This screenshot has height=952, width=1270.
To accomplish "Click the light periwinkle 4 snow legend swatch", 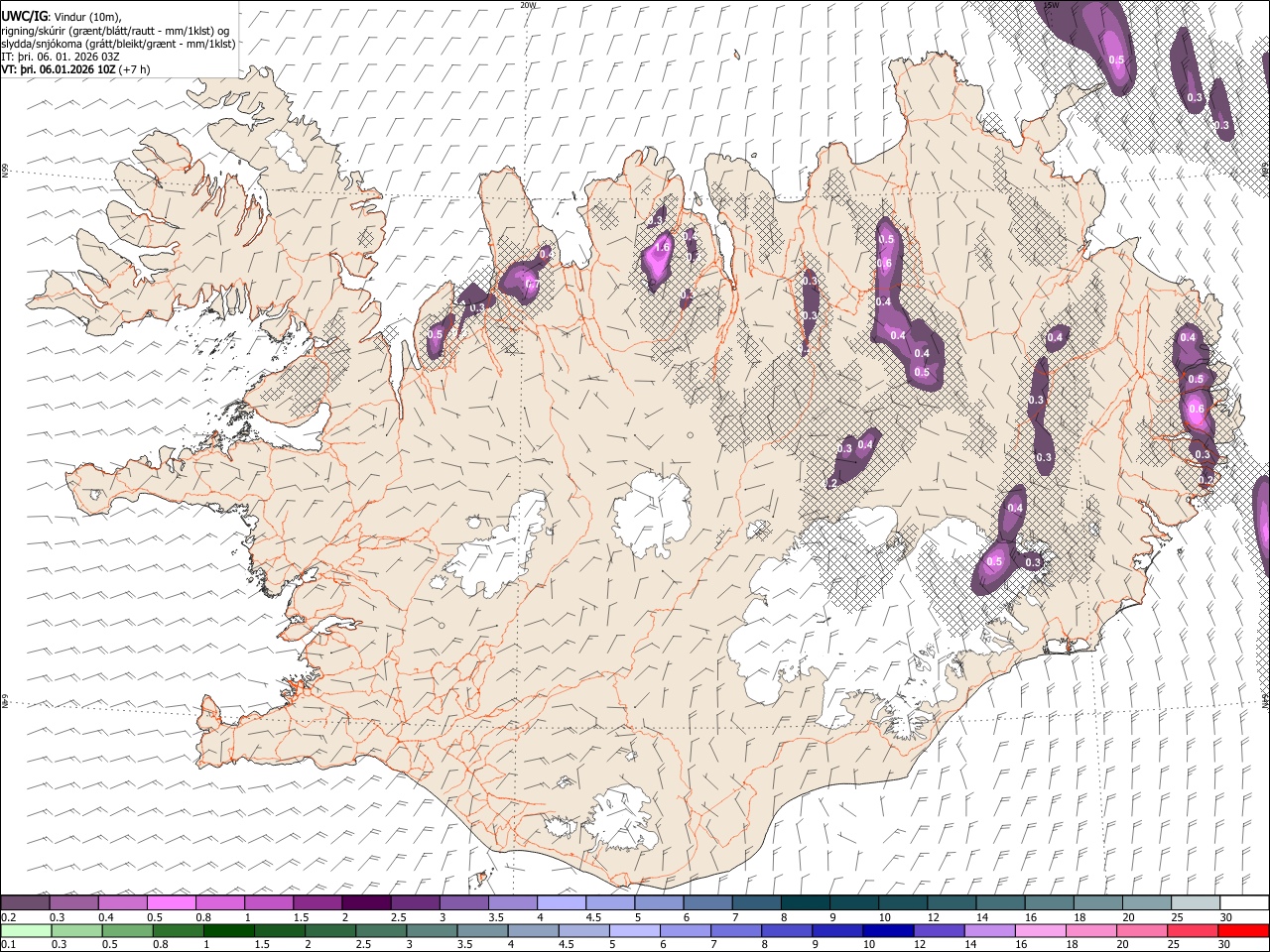I will pyautogui.click(x=562, y=903).
